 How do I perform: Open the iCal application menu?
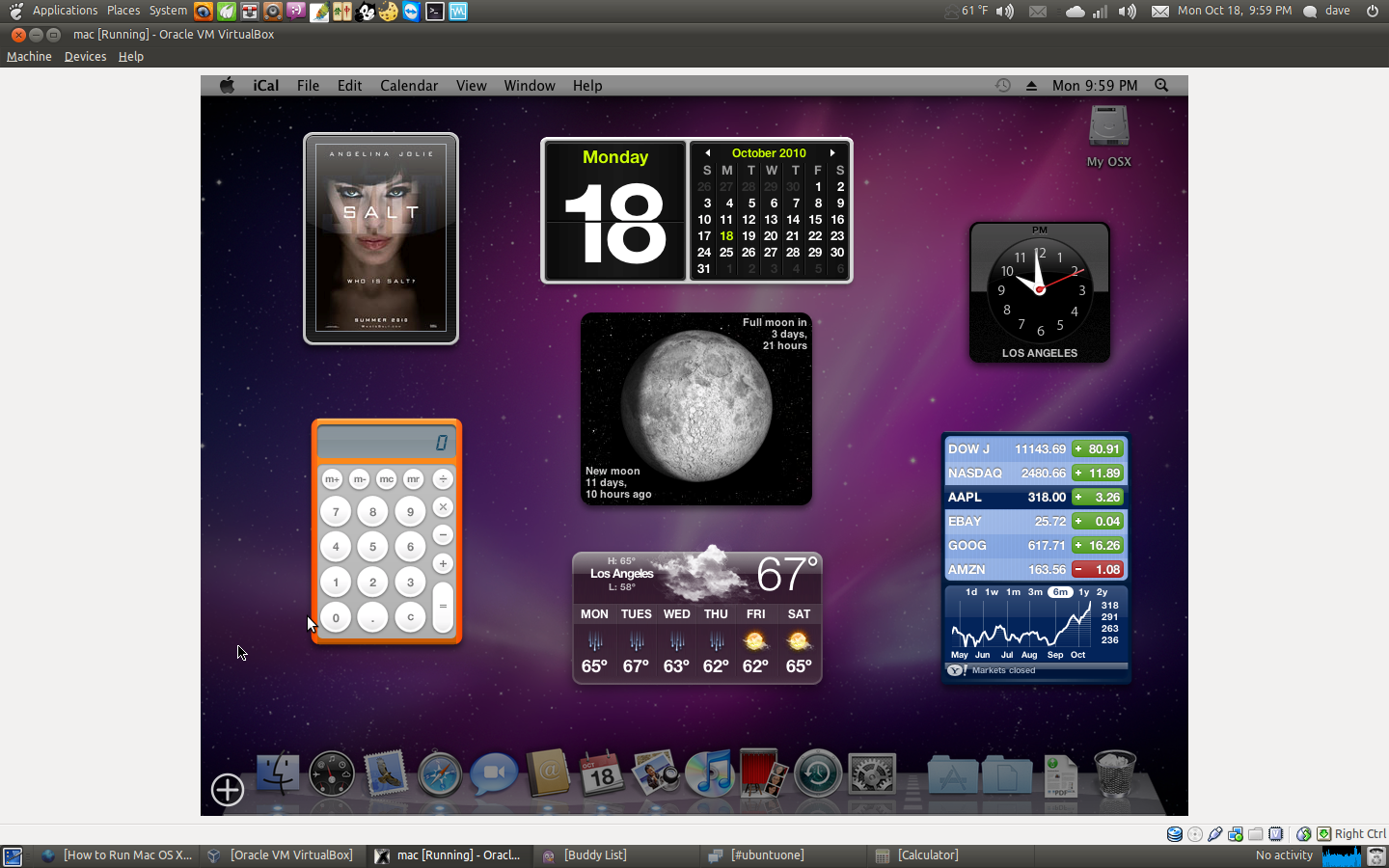[266, 85]
